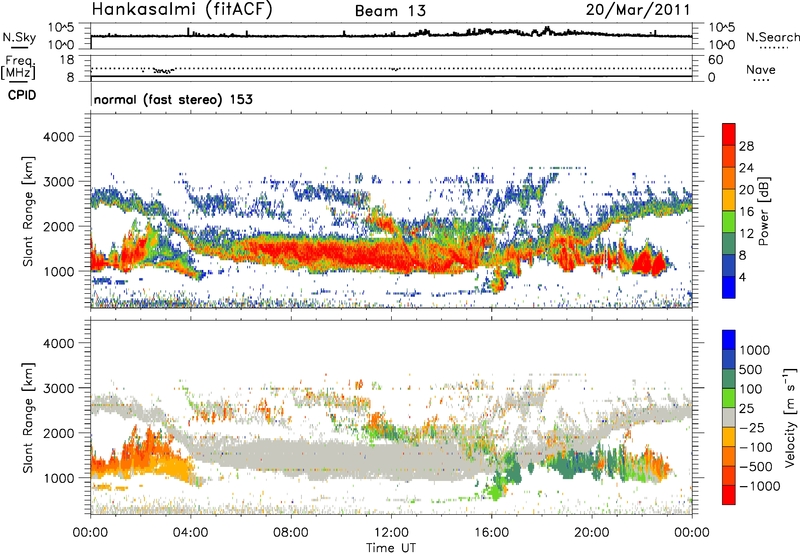Click the 100 label on the velocity colorbar
Screen dimensions: 800x554
751,389
